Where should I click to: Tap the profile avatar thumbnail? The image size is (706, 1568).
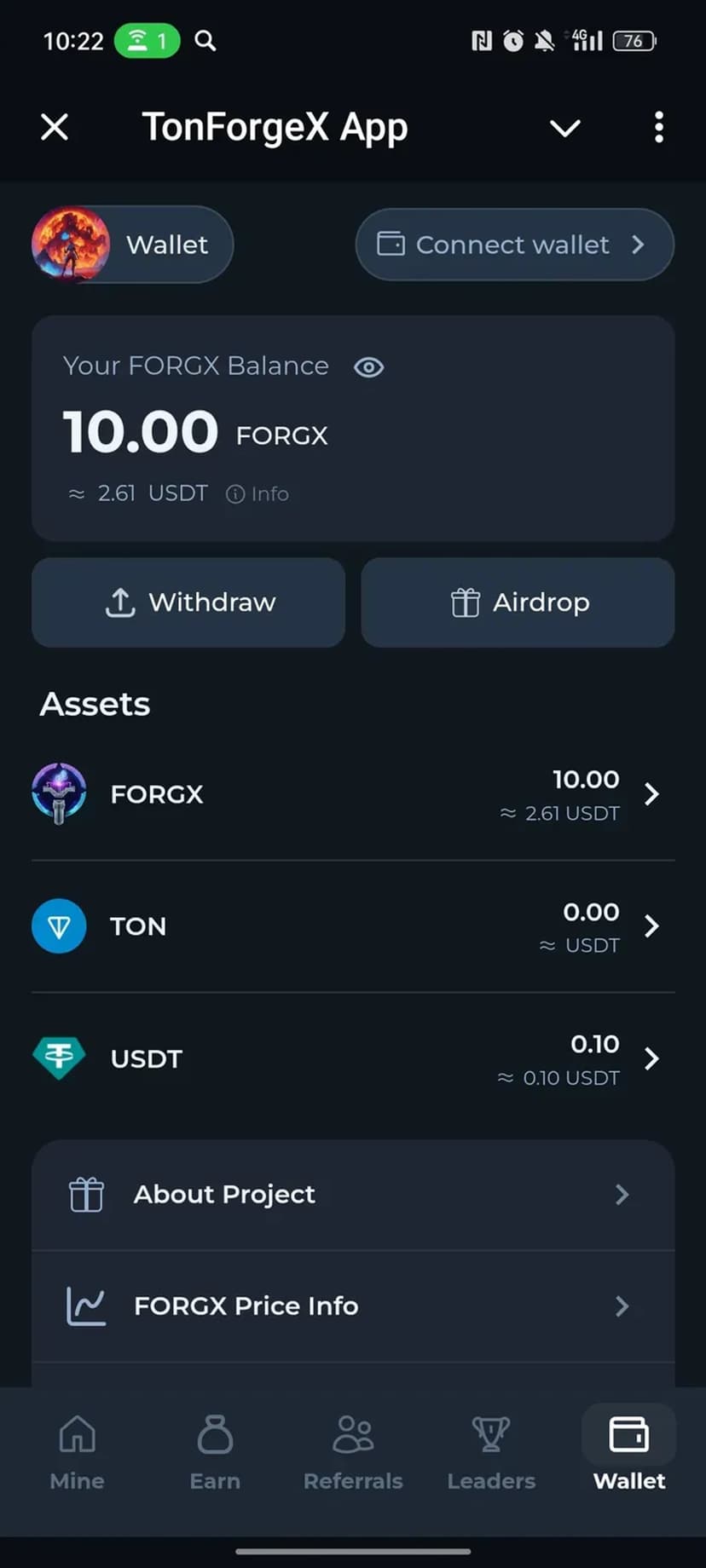point(71,245)
